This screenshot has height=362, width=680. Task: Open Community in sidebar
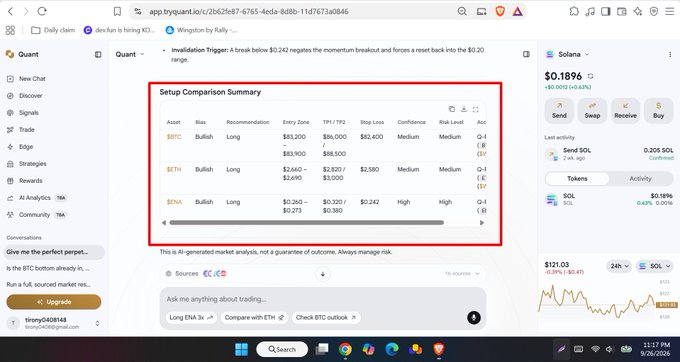point(36,215)
